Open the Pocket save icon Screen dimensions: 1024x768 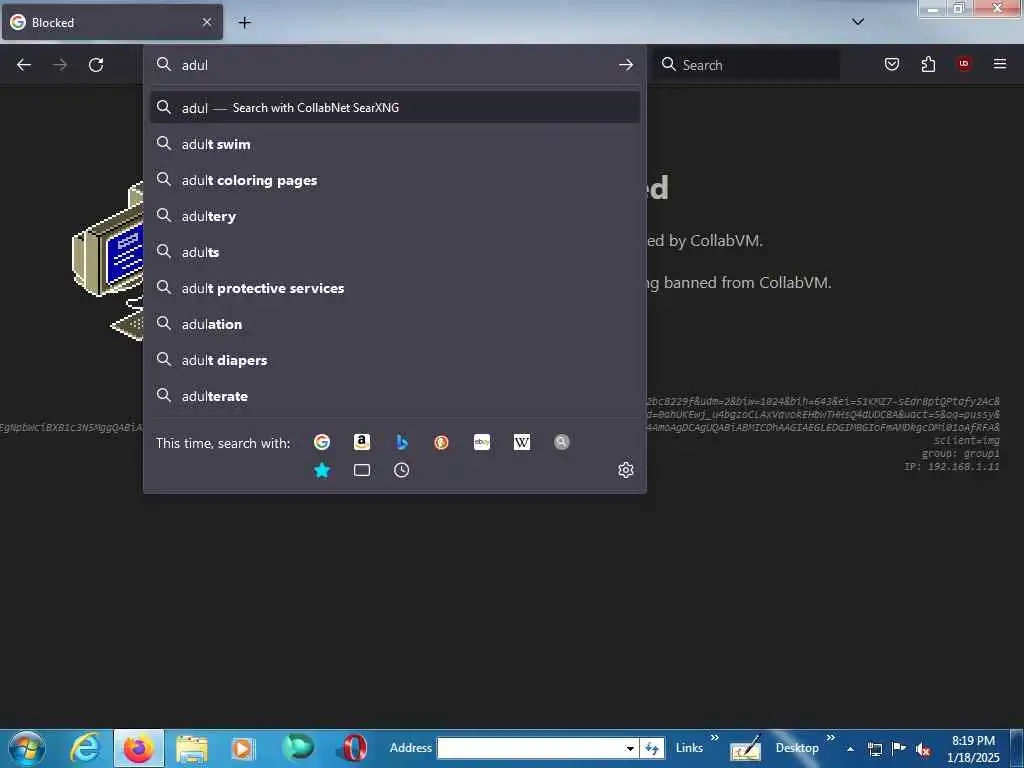[x=891, y=64]
